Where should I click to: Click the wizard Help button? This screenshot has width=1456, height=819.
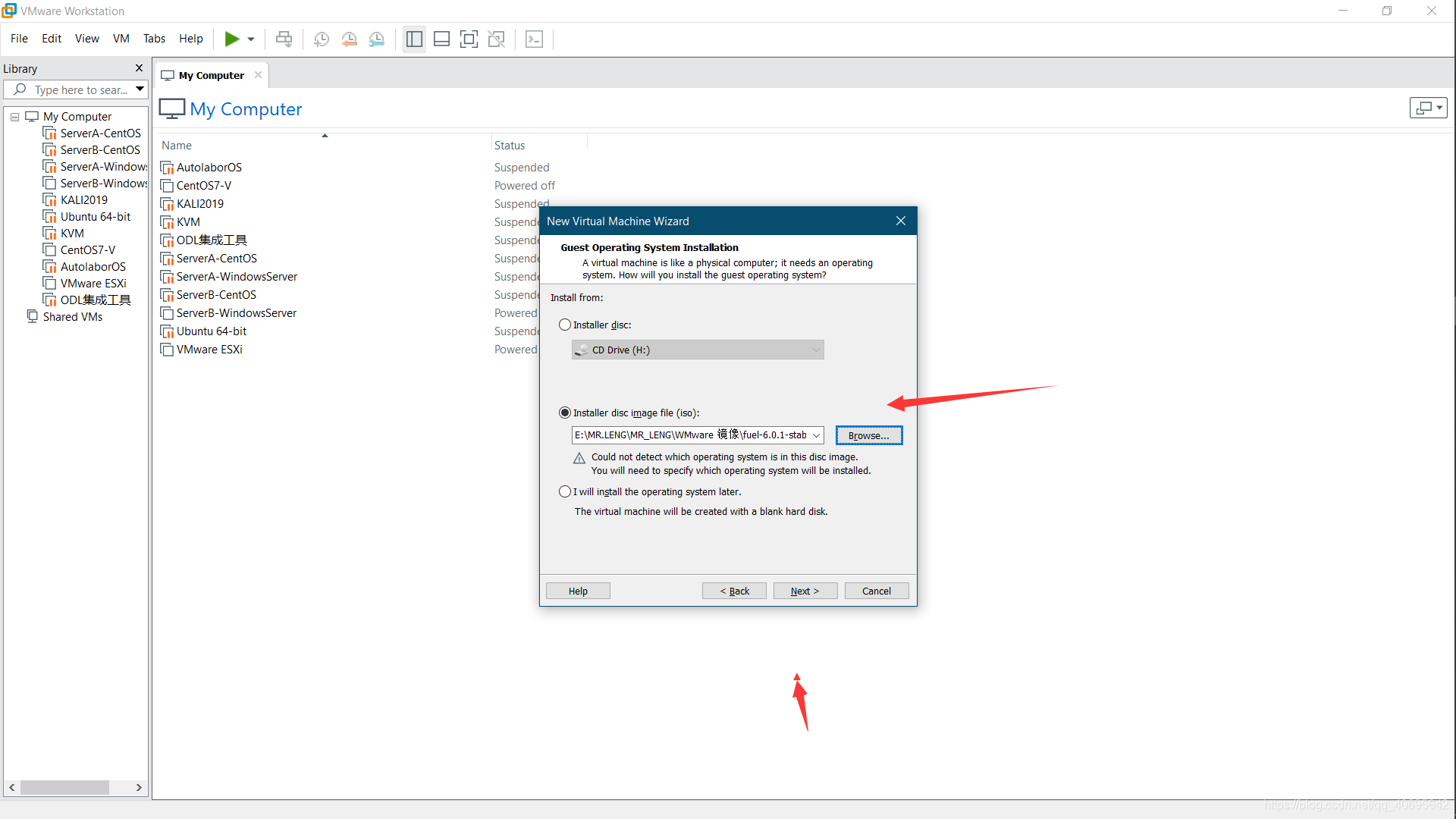578,591
